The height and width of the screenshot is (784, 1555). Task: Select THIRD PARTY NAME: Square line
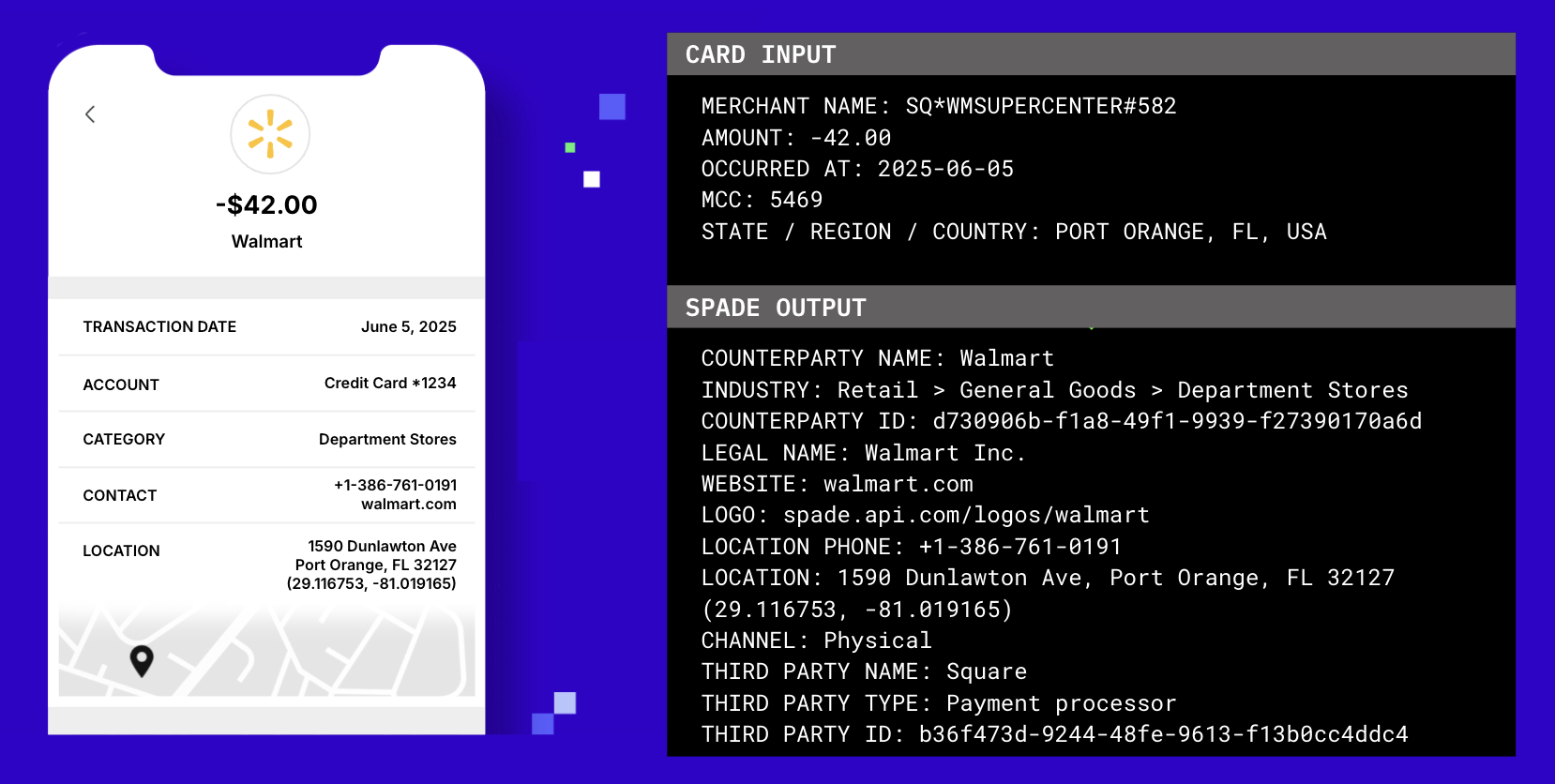coord(864,671)
